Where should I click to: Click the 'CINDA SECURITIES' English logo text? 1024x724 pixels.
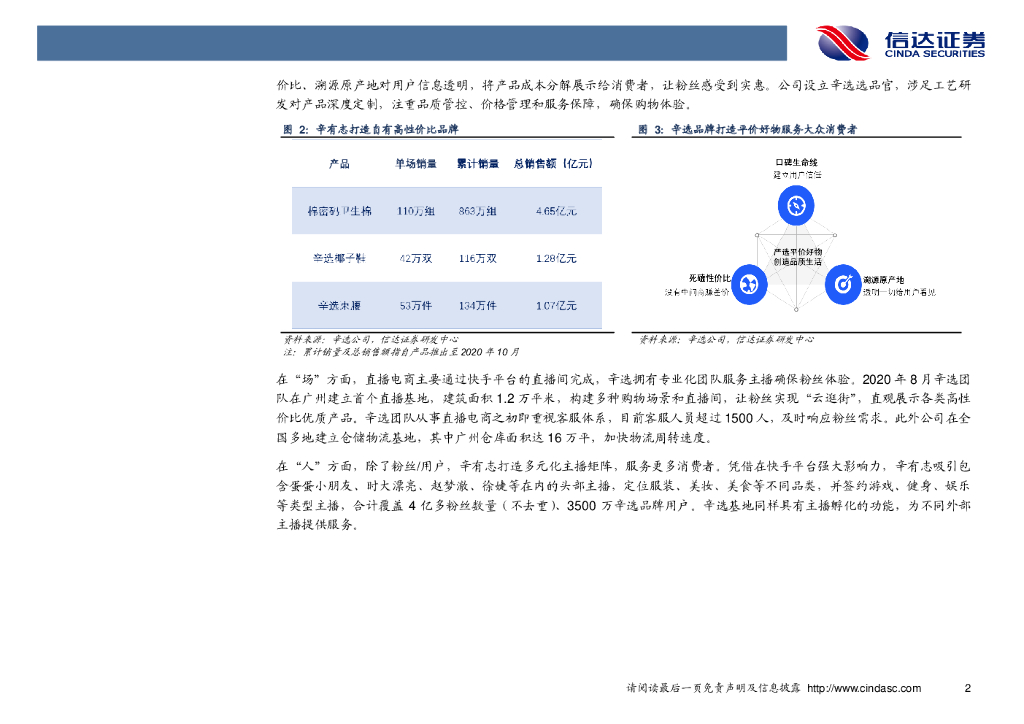pos(935,54)
